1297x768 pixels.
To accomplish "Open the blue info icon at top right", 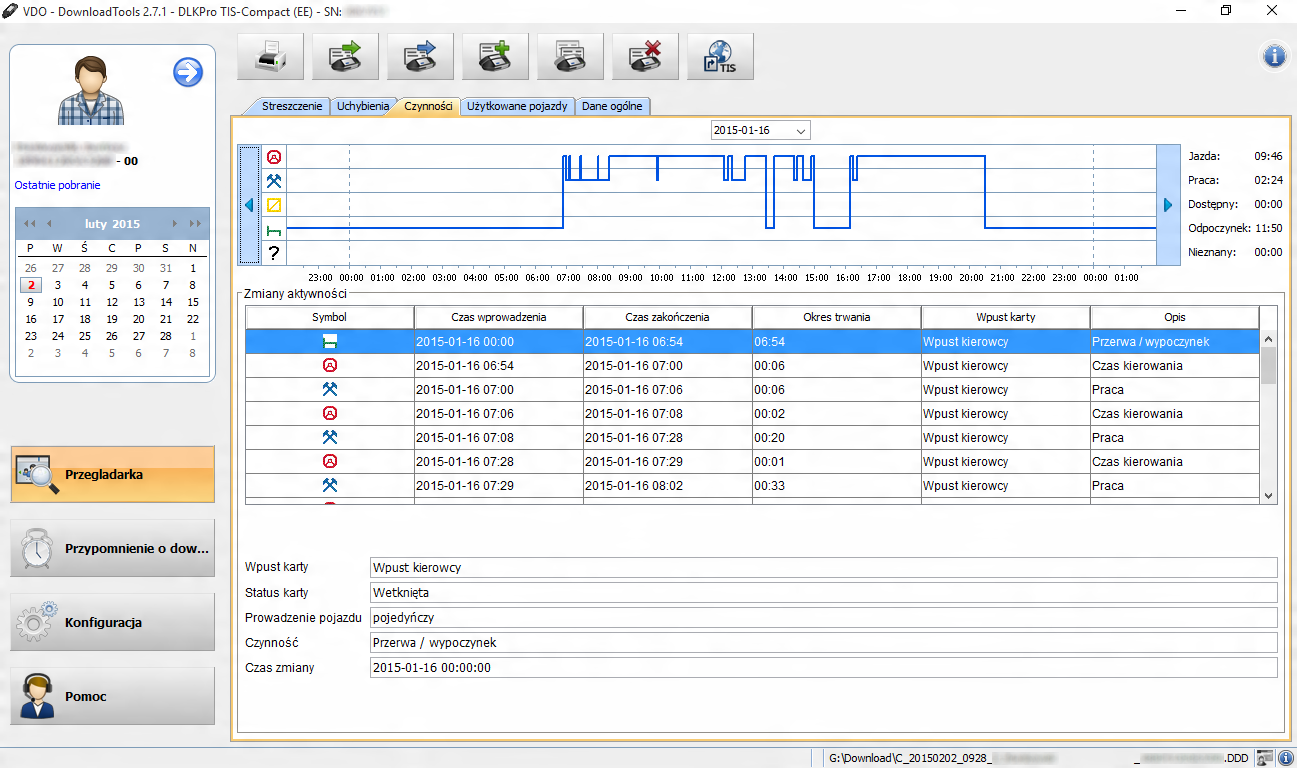I will click(x=1274, y=57).
